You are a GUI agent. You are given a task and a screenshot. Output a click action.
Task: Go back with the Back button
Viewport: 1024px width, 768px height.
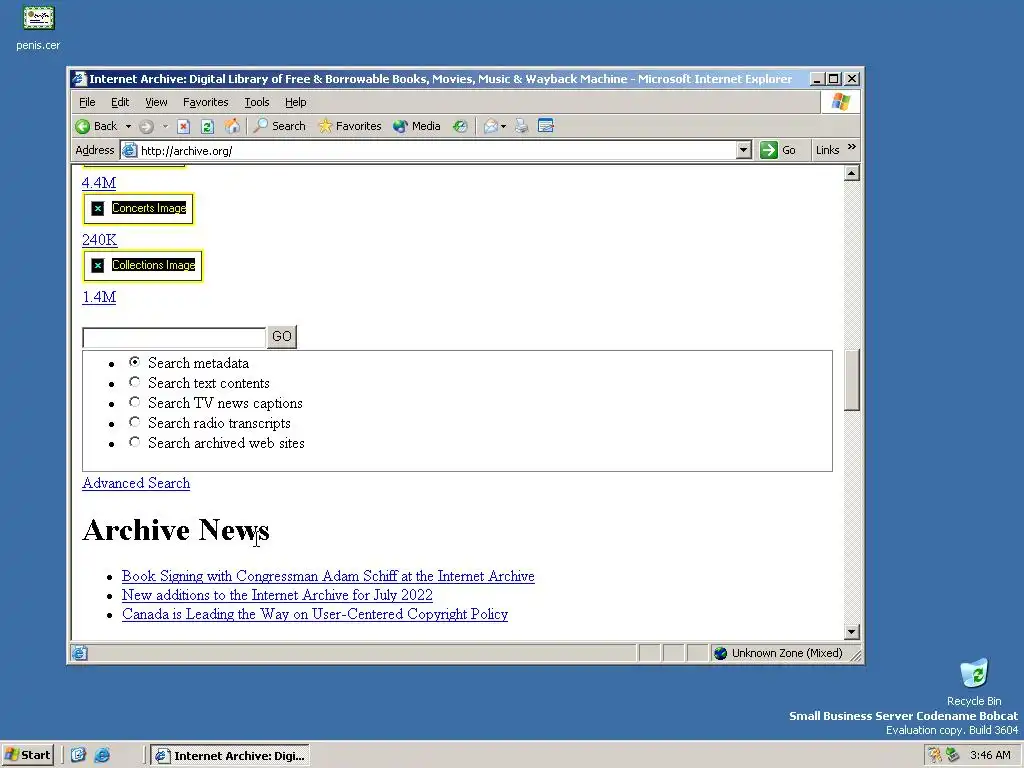pyautogui.click(x=97, y=126)
